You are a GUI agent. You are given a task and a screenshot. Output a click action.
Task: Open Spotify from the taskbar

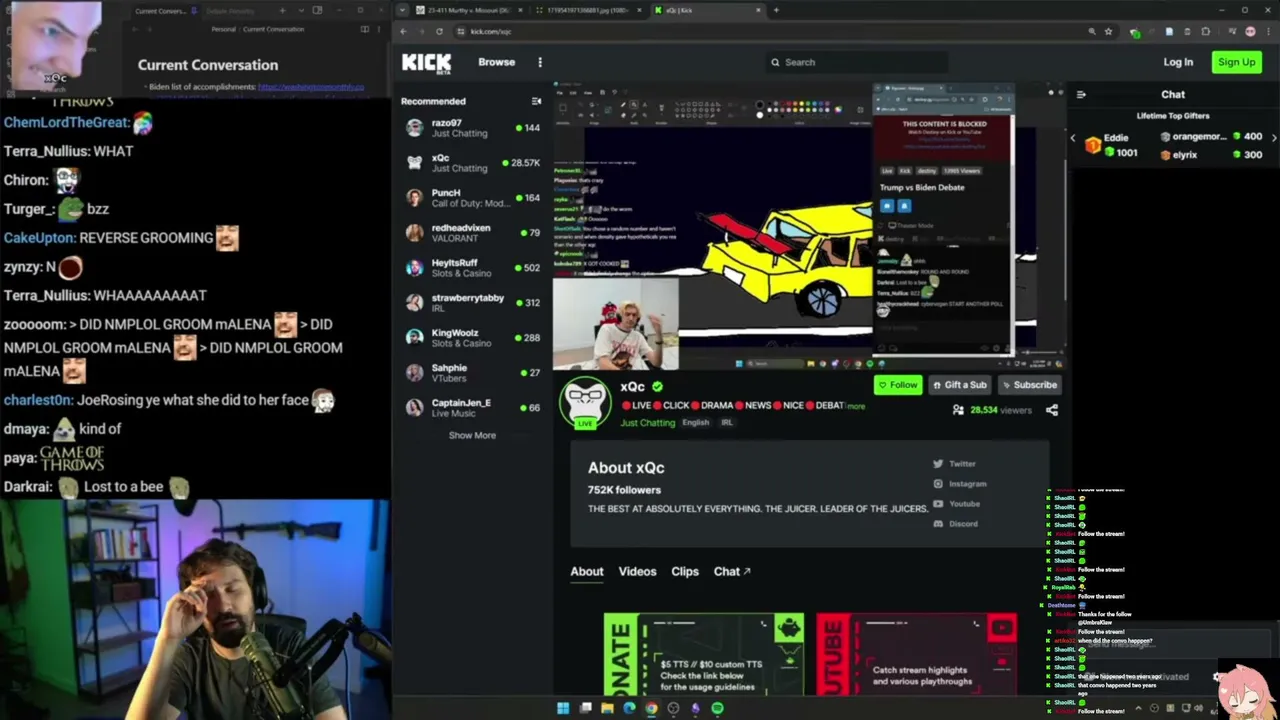[x=717, y=708]
